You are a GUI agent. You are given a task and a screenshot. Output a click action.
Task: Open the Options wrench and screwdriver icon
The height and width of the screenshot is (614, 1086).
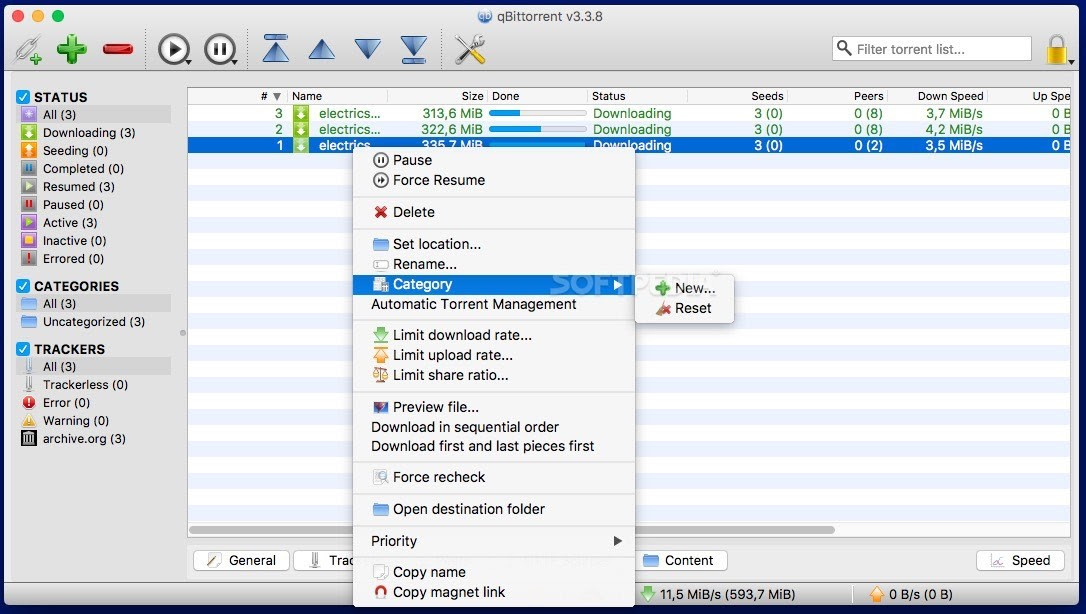470,49
